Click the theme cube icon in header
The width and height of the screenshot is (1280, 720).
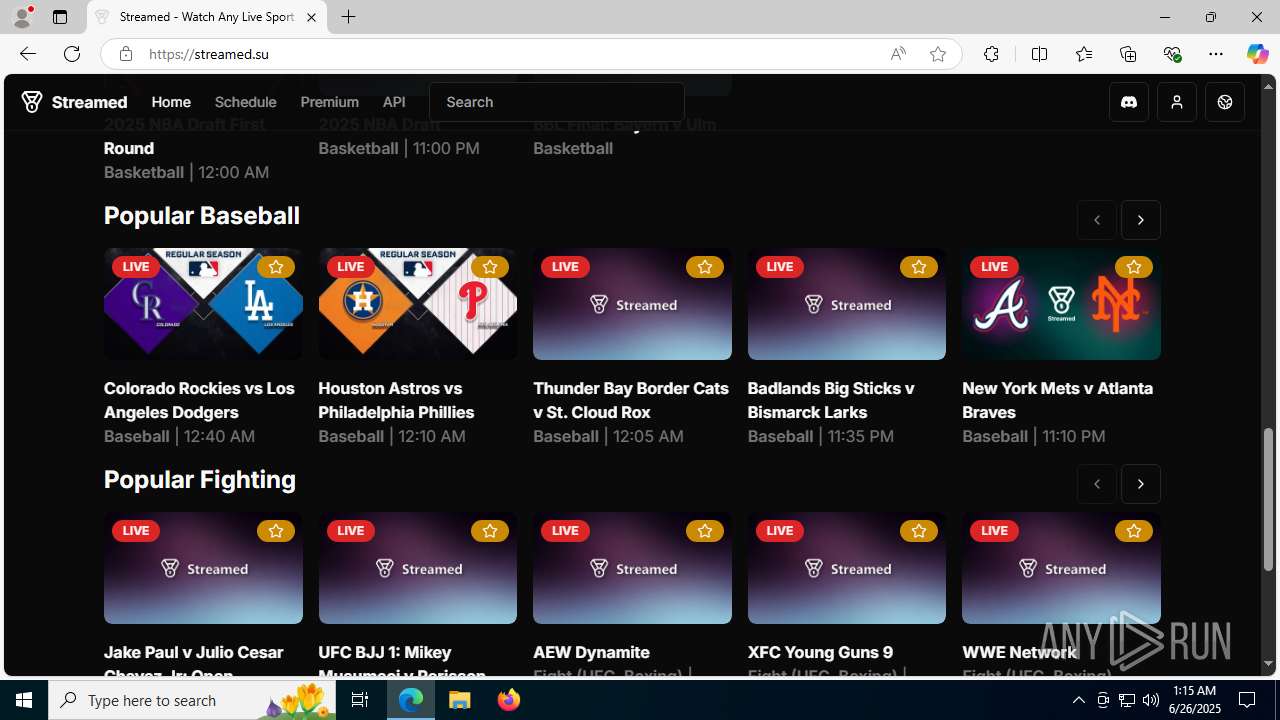(1225, 102)
